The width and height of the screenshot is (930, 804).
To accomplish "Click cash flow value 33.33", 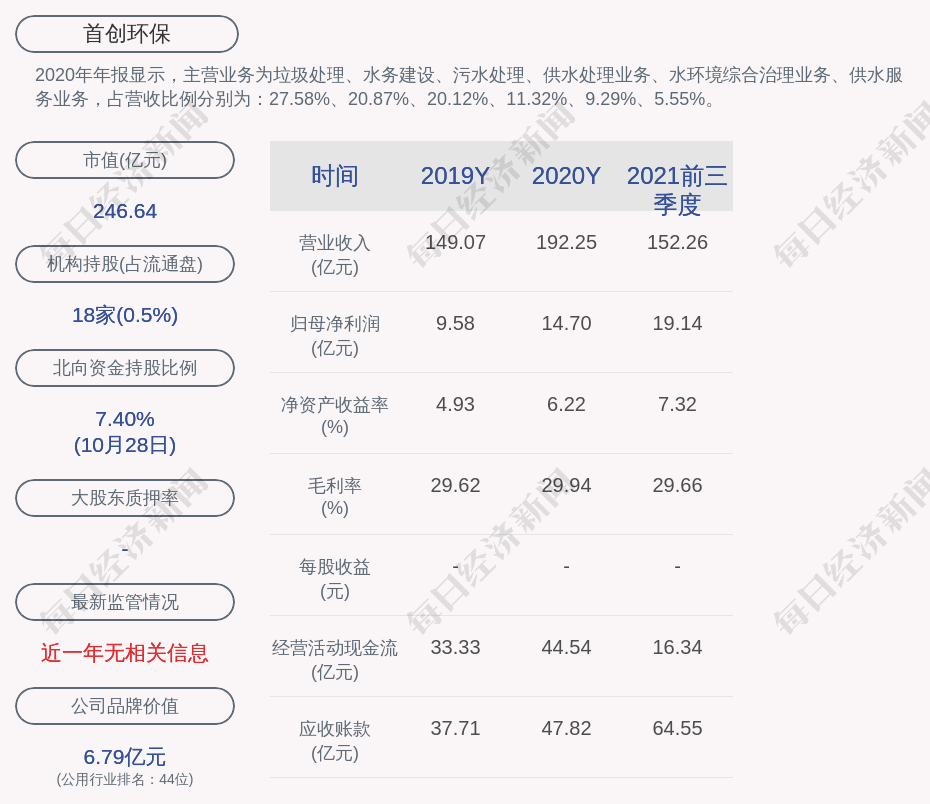I will pyautogui.click(x=456, y=647).
